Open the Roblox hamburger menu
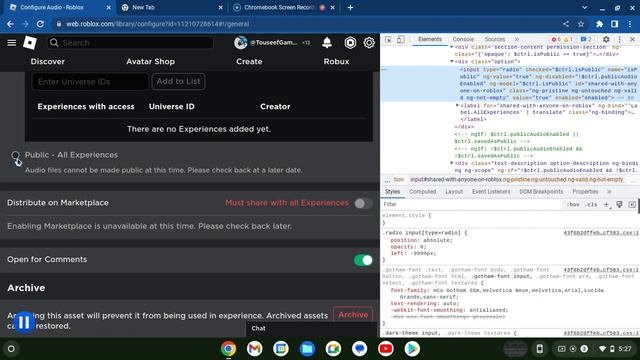The width and height of the screenshot is (640, 360). (x=11, y=42)
